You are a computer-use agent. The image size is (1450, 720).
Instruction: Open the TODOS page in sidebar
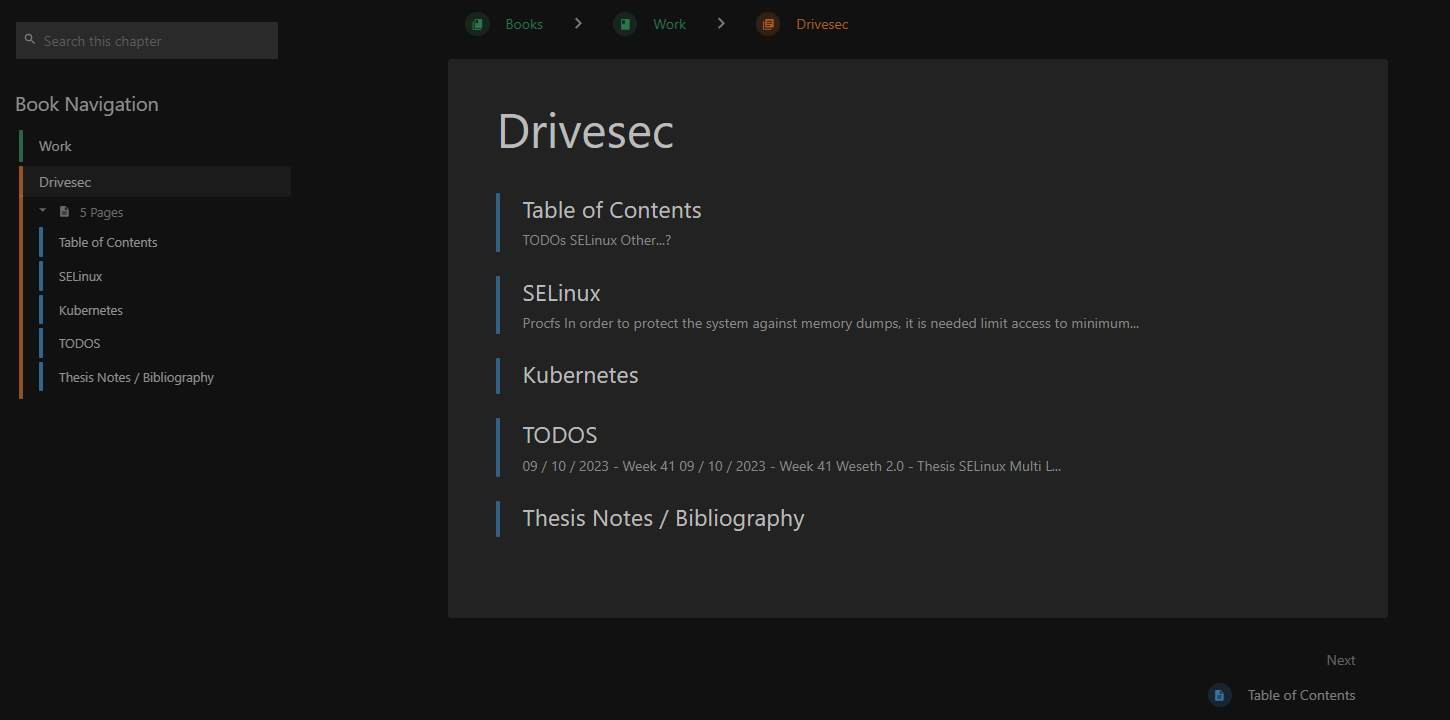[79, 343]
